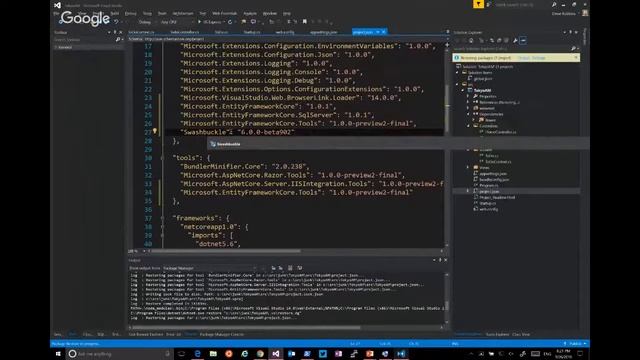The width and height of the screenshot is (640, 360).
Task: Click Settings link in restoring packages bar
Action: (538, 58)
